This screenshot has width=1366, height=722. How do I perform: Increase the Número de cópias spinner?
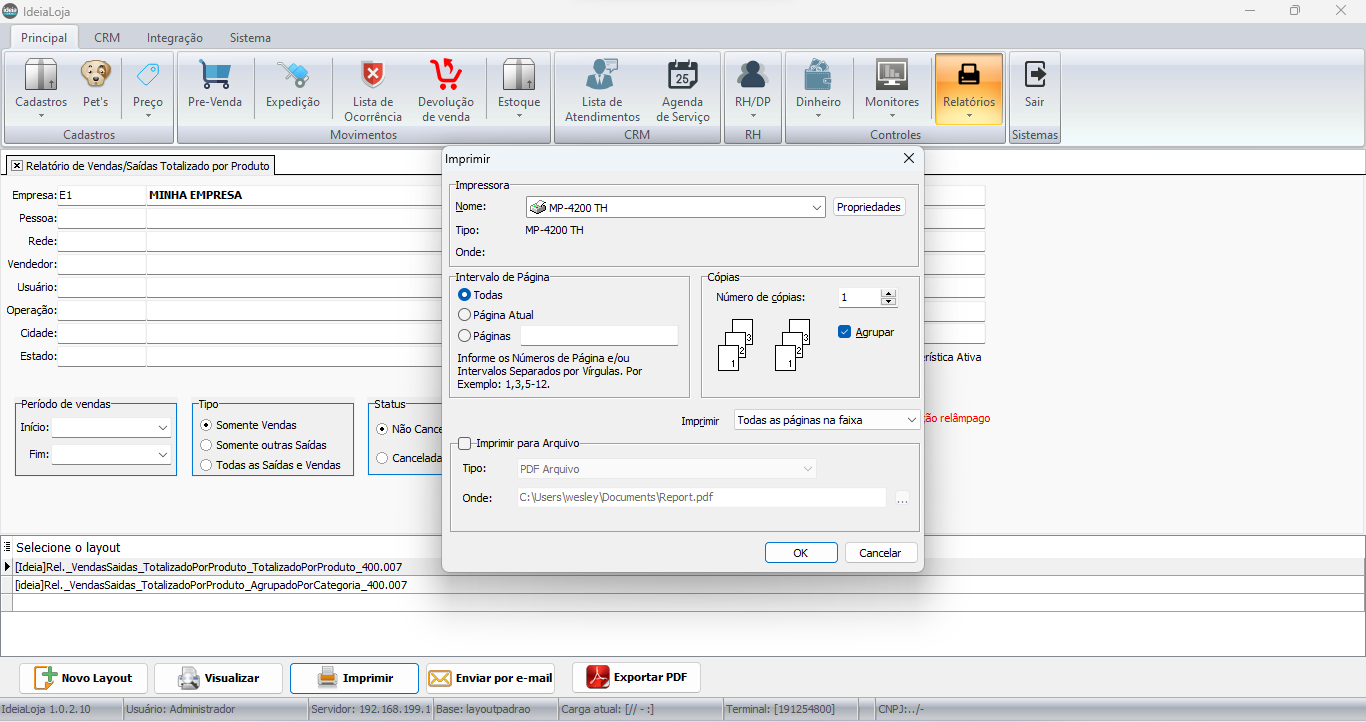(x=888, y=293)
